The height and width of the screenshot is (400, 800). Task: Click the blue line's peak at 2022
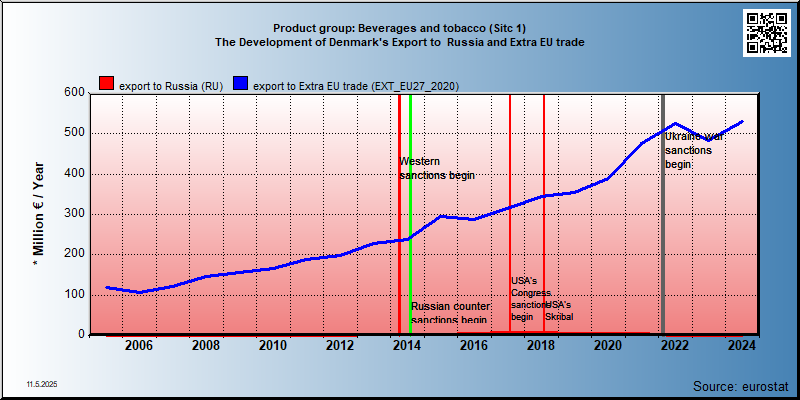[x=675, y=123]
